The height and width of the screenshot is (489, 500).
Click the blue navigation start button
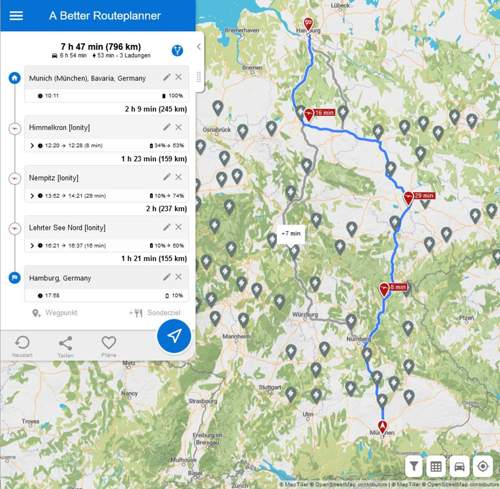pyautogui.click(x=174, y=336)
